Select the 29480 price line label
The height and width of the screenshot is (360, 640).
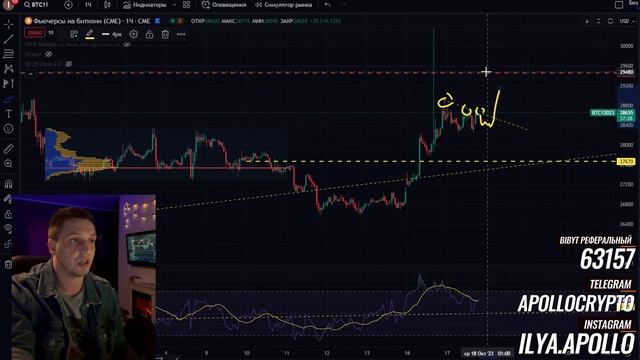point(626,72)
